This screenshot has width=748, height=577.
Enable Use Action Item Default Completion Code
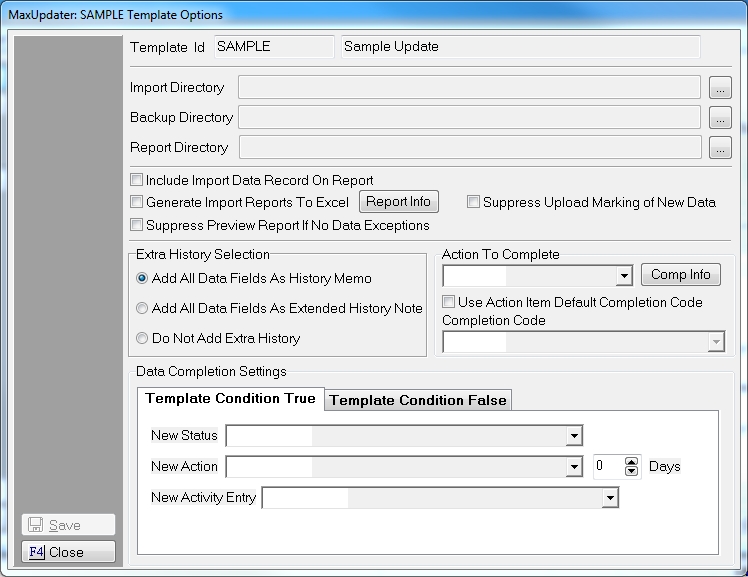450,302
